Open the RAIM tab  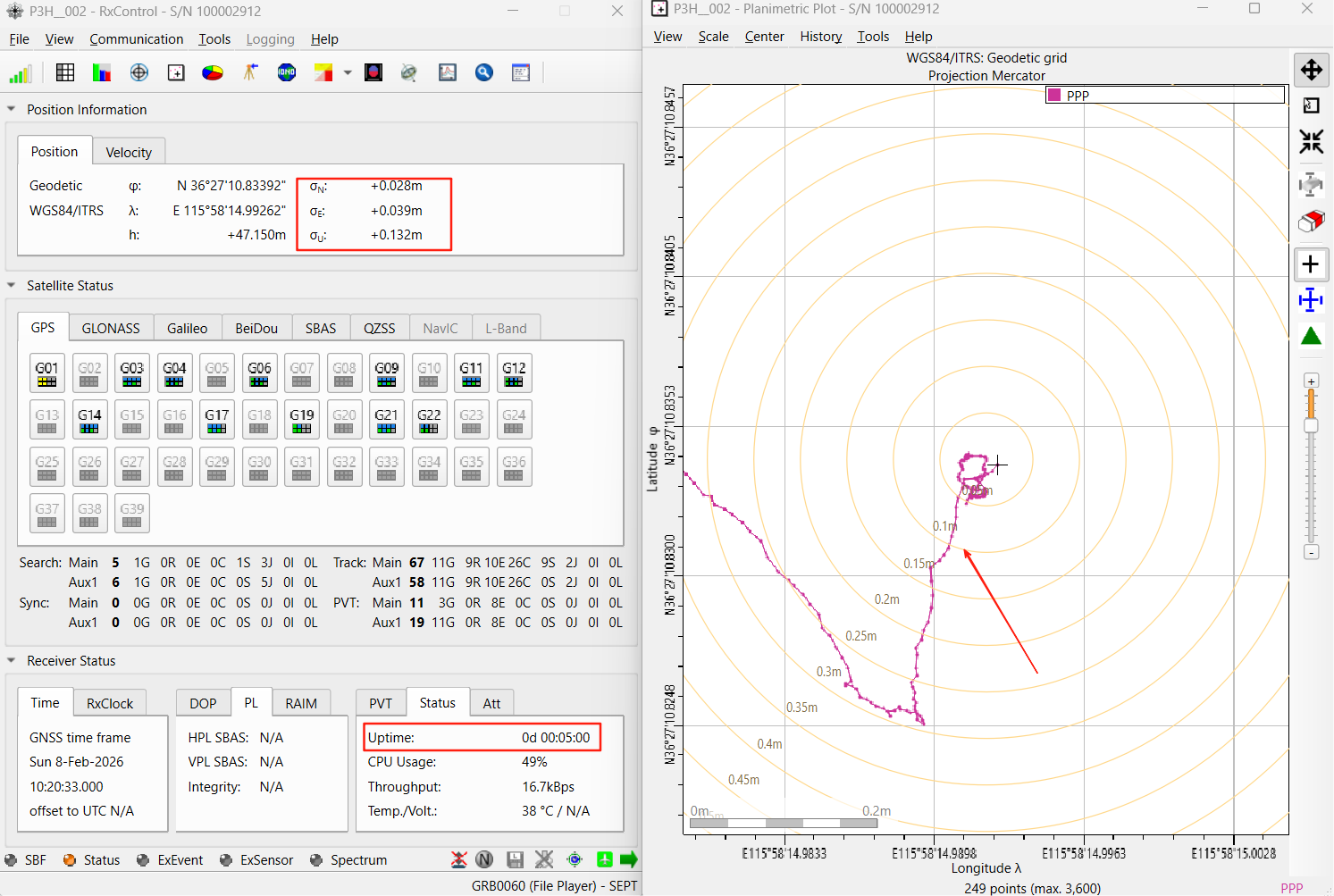(x=301, y=703)
